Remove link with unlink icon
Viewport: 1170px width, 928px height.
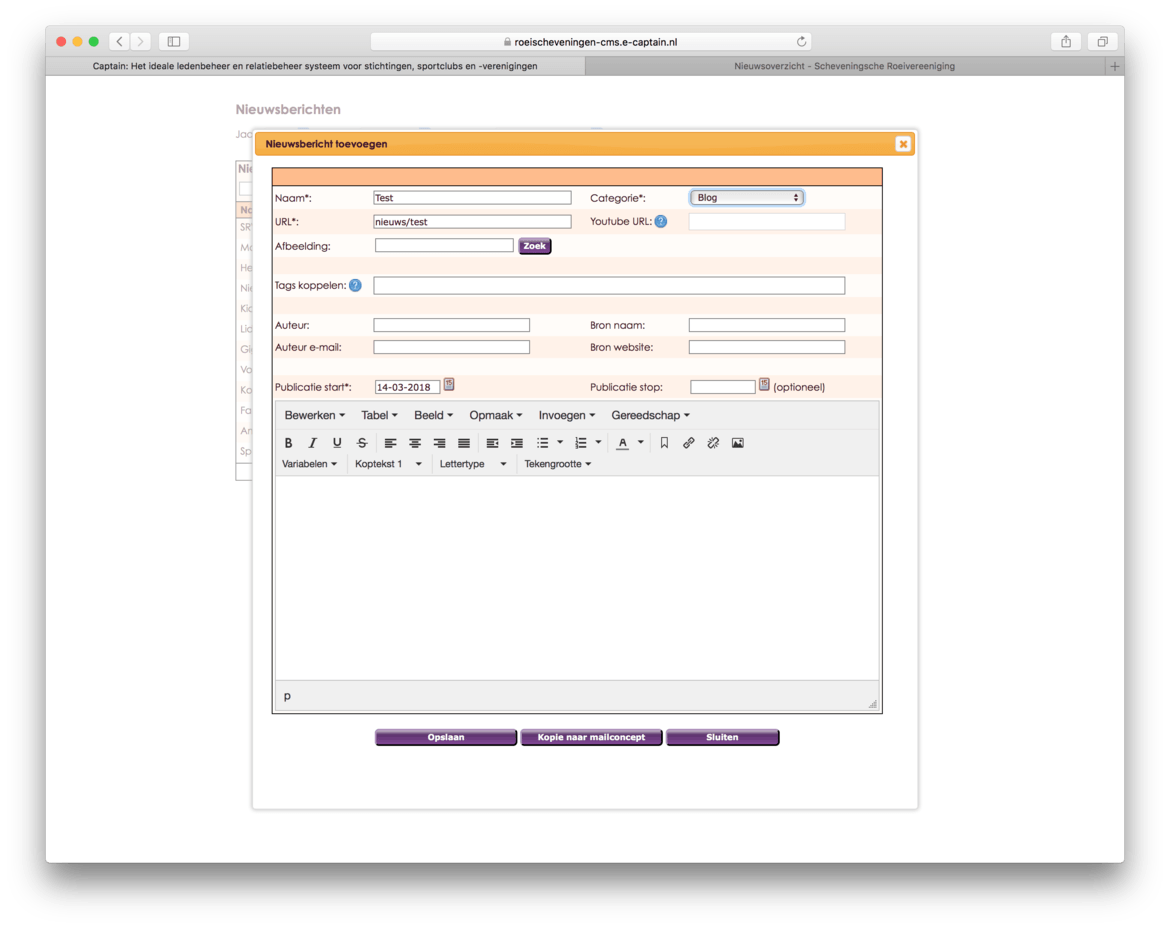(713, 443)
